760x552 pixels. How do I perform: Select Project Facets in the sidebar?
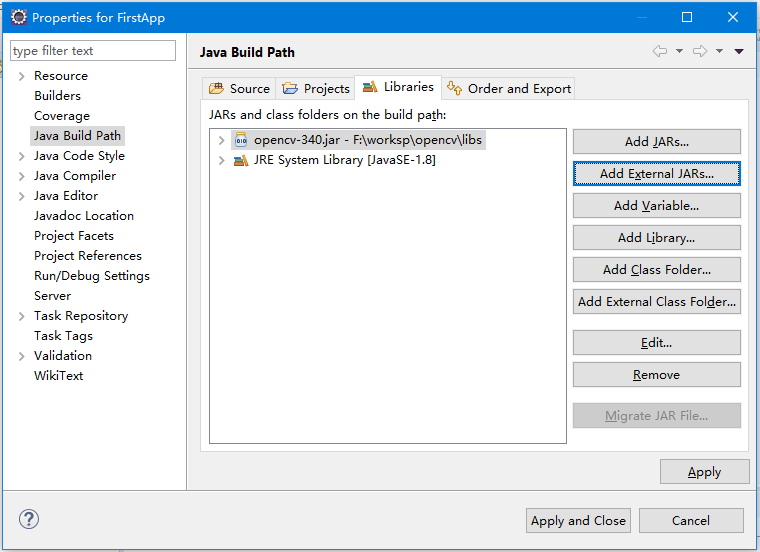[x=73, y=236]
